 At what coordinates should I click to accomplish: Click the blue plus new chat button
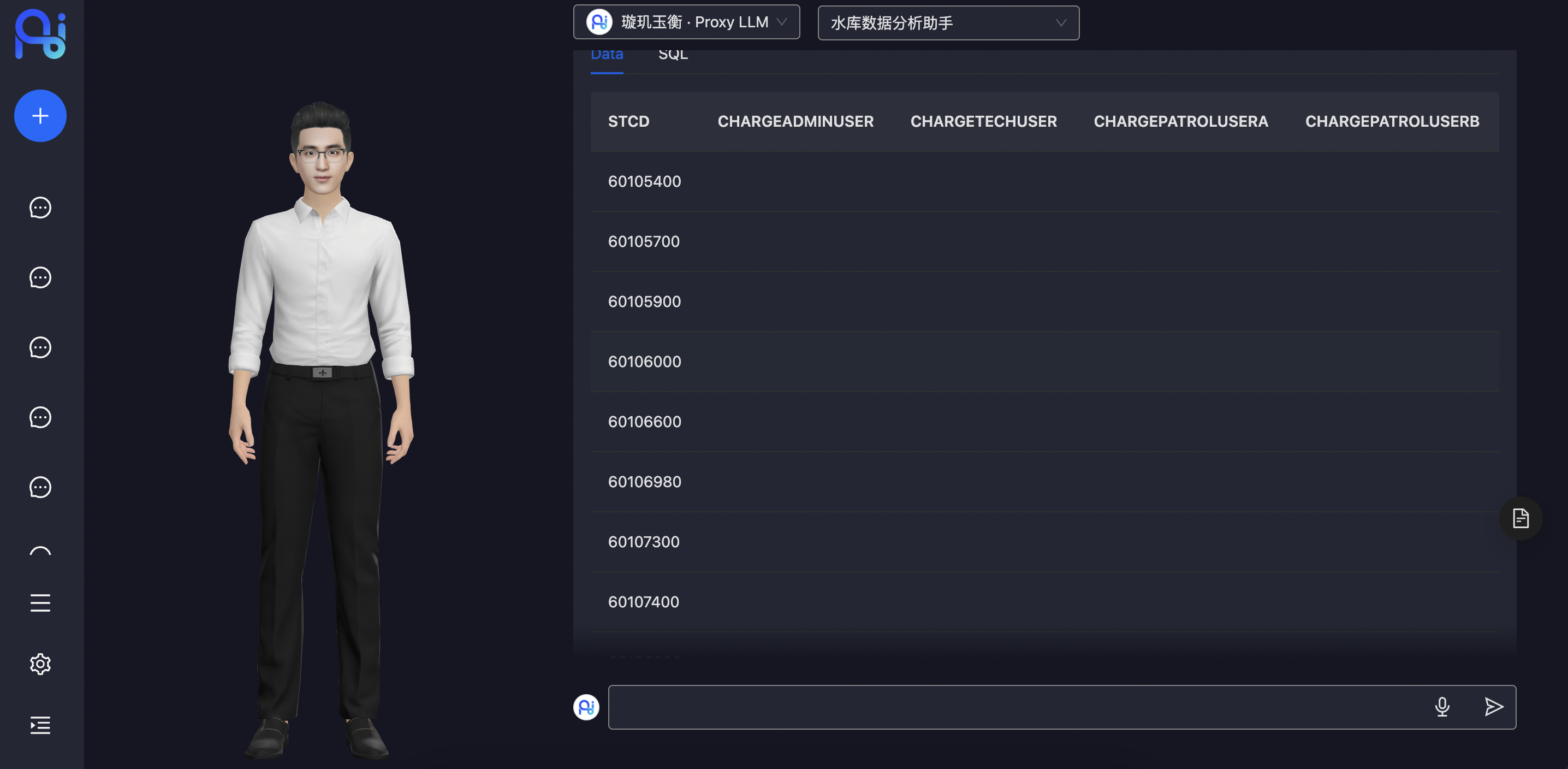point(40,116)
